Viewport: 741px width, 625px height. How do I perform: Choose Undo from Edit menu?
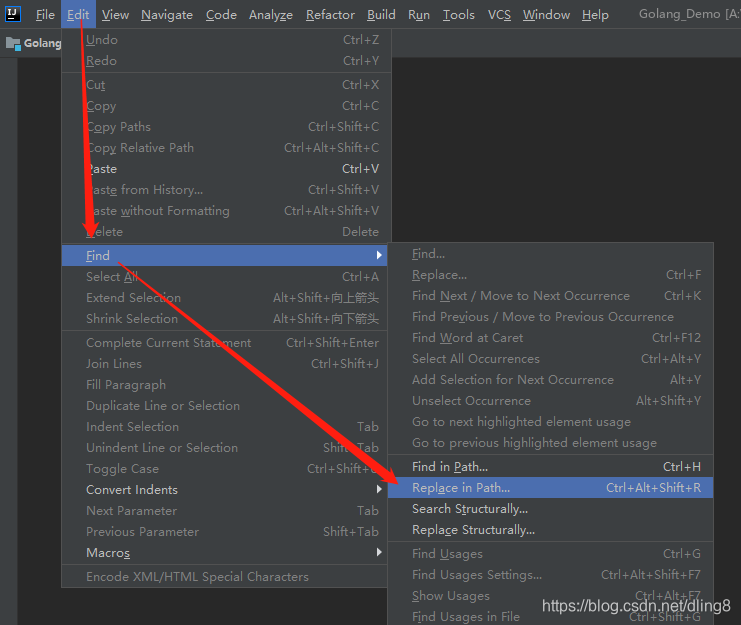[226, 40]
